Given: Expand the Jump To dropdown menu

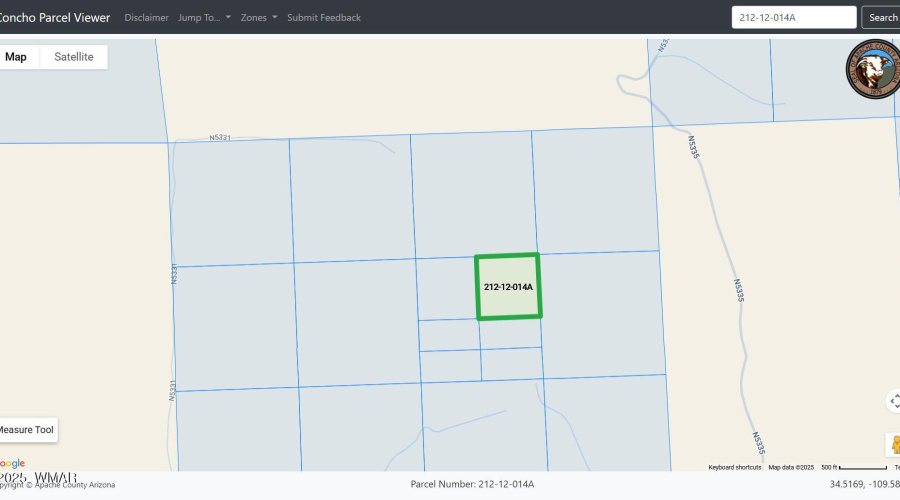Looking at the screenshot, I should click(204, 18).
